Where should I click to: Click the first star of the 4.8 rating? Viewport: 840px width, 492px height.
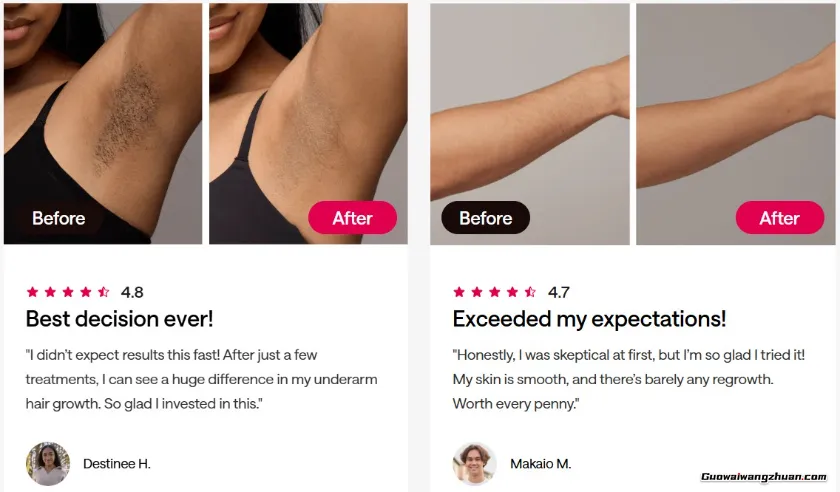33,292
